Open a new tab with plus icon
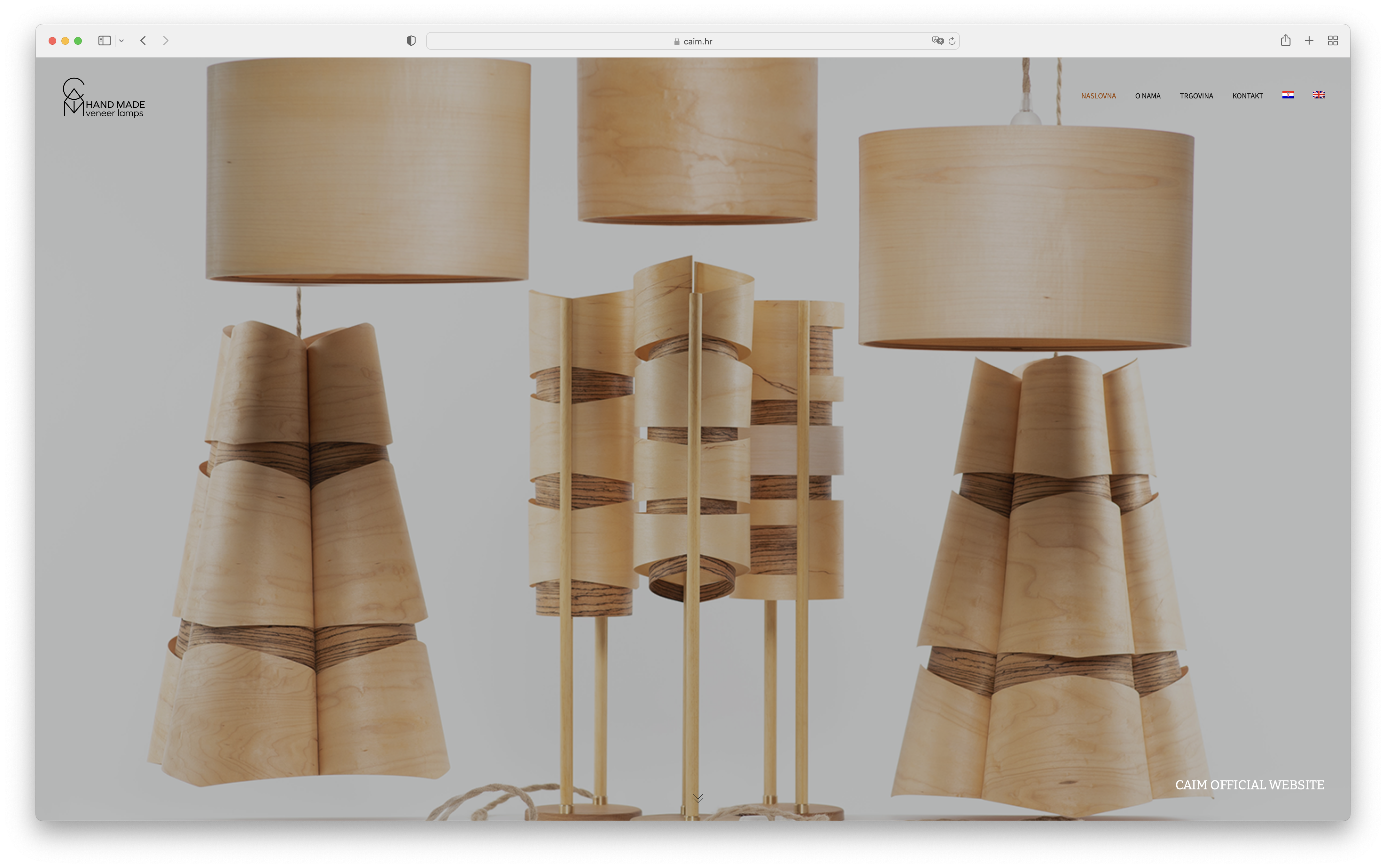1386x868 pixels. pyautogui.click(x=1309, y=41)
